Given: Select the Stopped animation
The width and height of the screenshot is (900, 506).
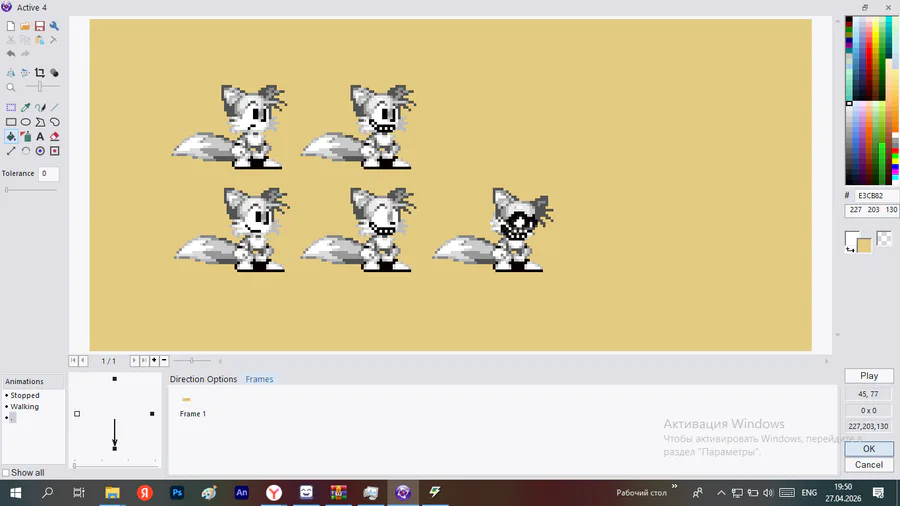Looking at the screenshot, I should click(25, 395).
